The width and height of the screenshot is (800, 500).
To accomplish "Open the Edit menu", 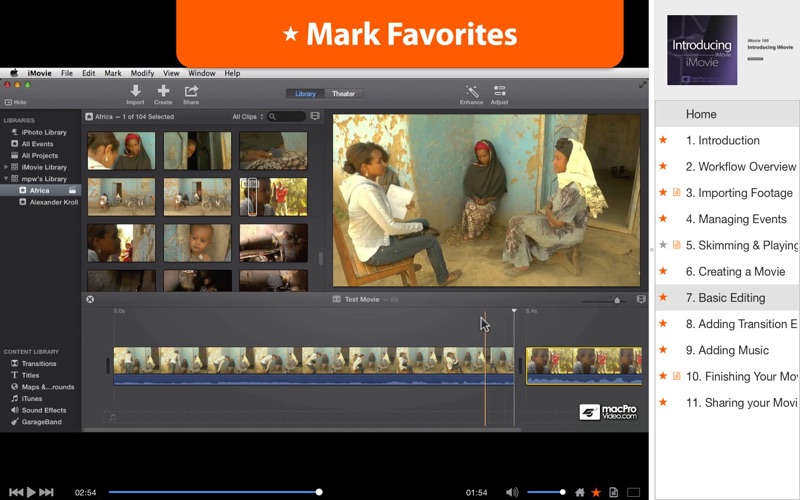I will pos(89,73).
